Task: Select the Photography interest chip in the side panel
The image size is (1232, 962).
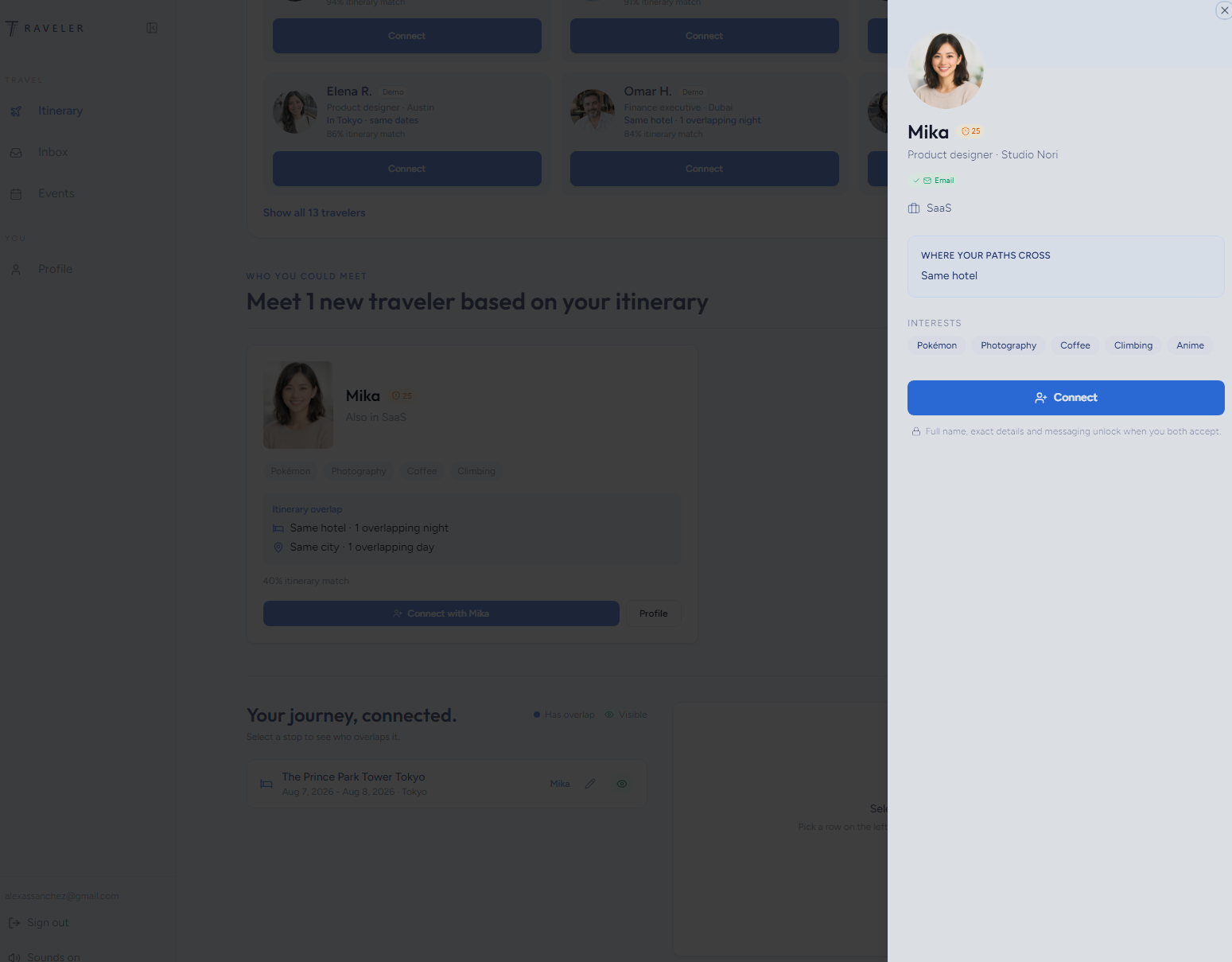Action: 1009,345
